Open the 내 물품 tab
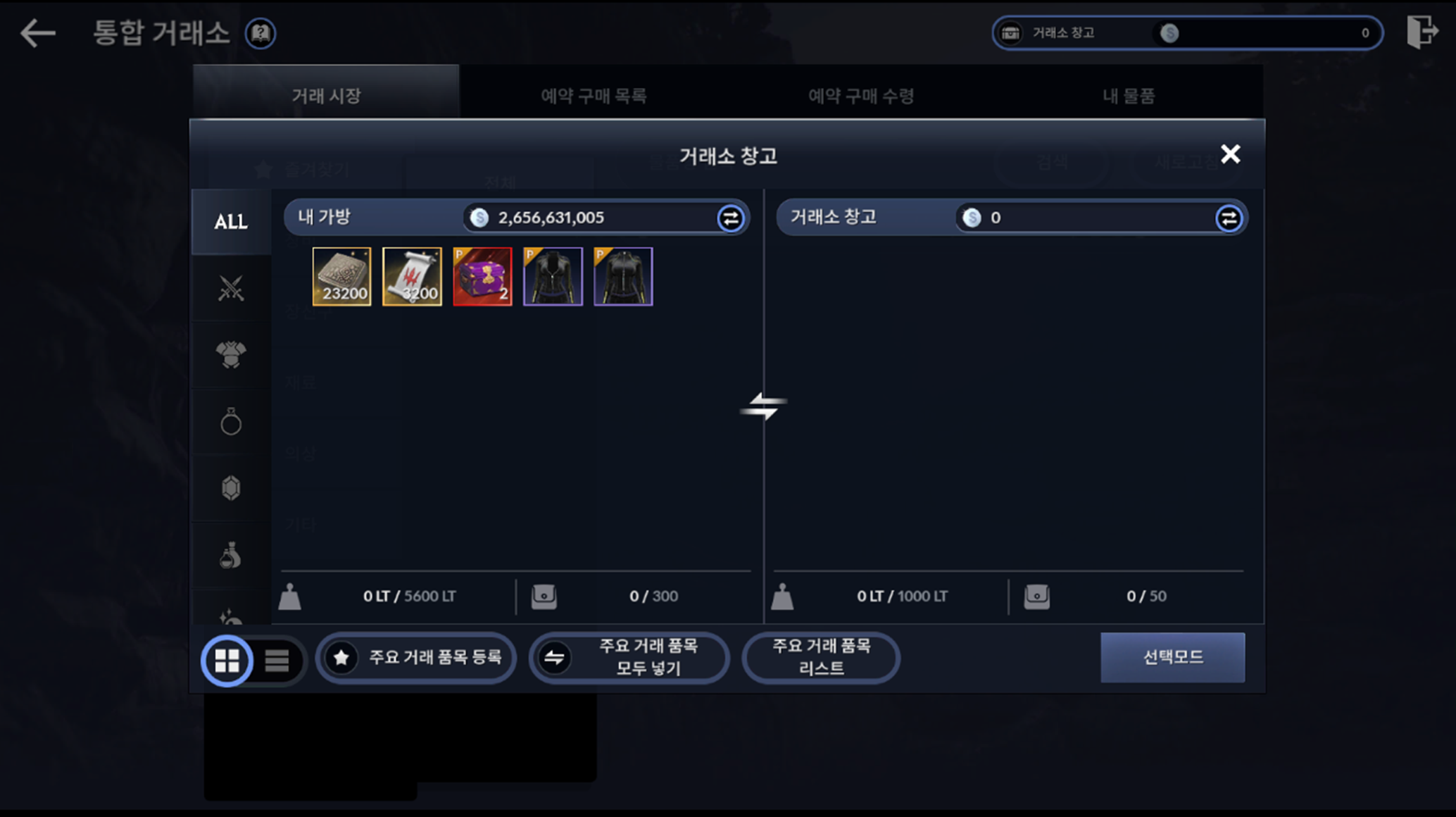The width and height of the screenshot is (1456, 817). 1129,96
